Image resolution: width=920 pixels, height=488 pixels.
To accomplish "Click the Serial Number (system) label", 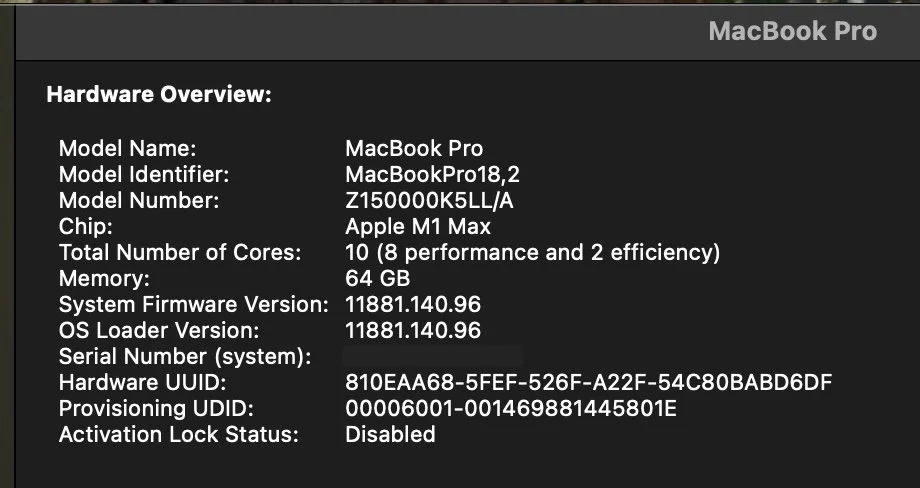I will coord(185,356).
